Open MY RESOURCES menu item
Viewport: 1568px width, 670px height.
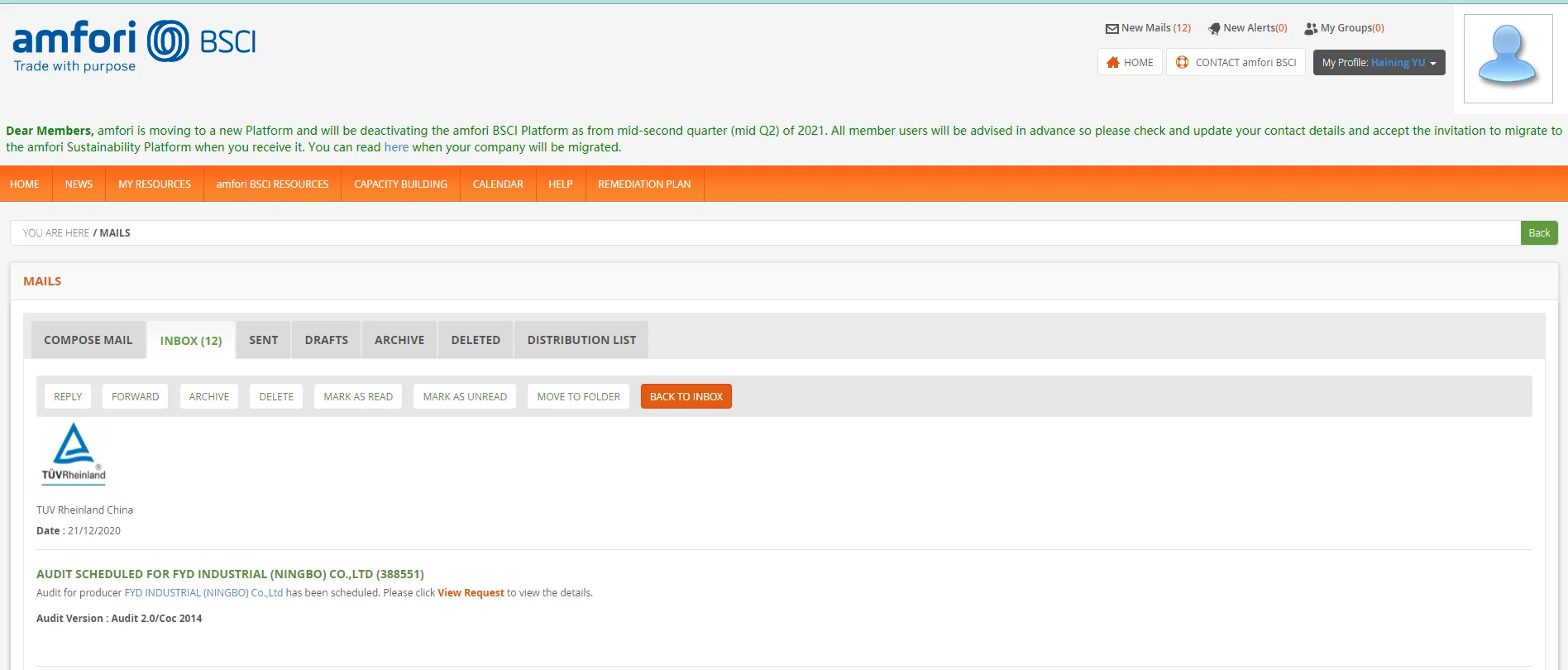point(155,184)
